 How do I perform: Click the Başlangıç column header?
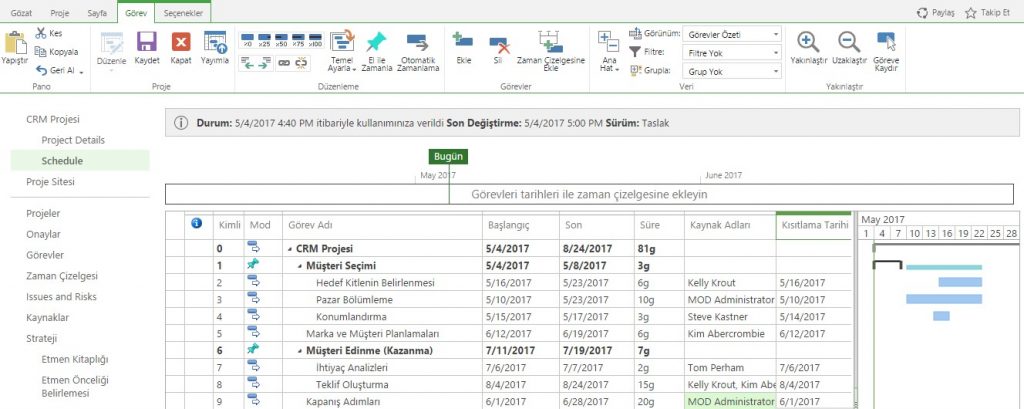pyautogui.click(x=520, y=225)
